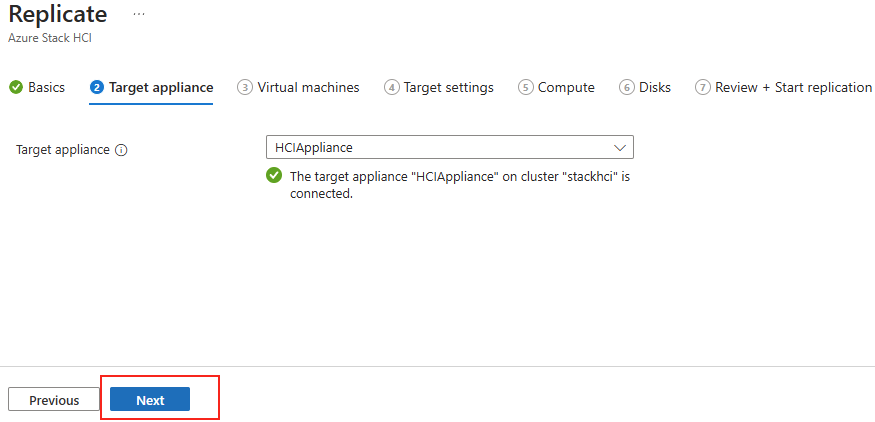Image resolution: width=875 pixels, height=422 pixels.
Task: Jump to the Compute tab
Action: click(556, 88)
